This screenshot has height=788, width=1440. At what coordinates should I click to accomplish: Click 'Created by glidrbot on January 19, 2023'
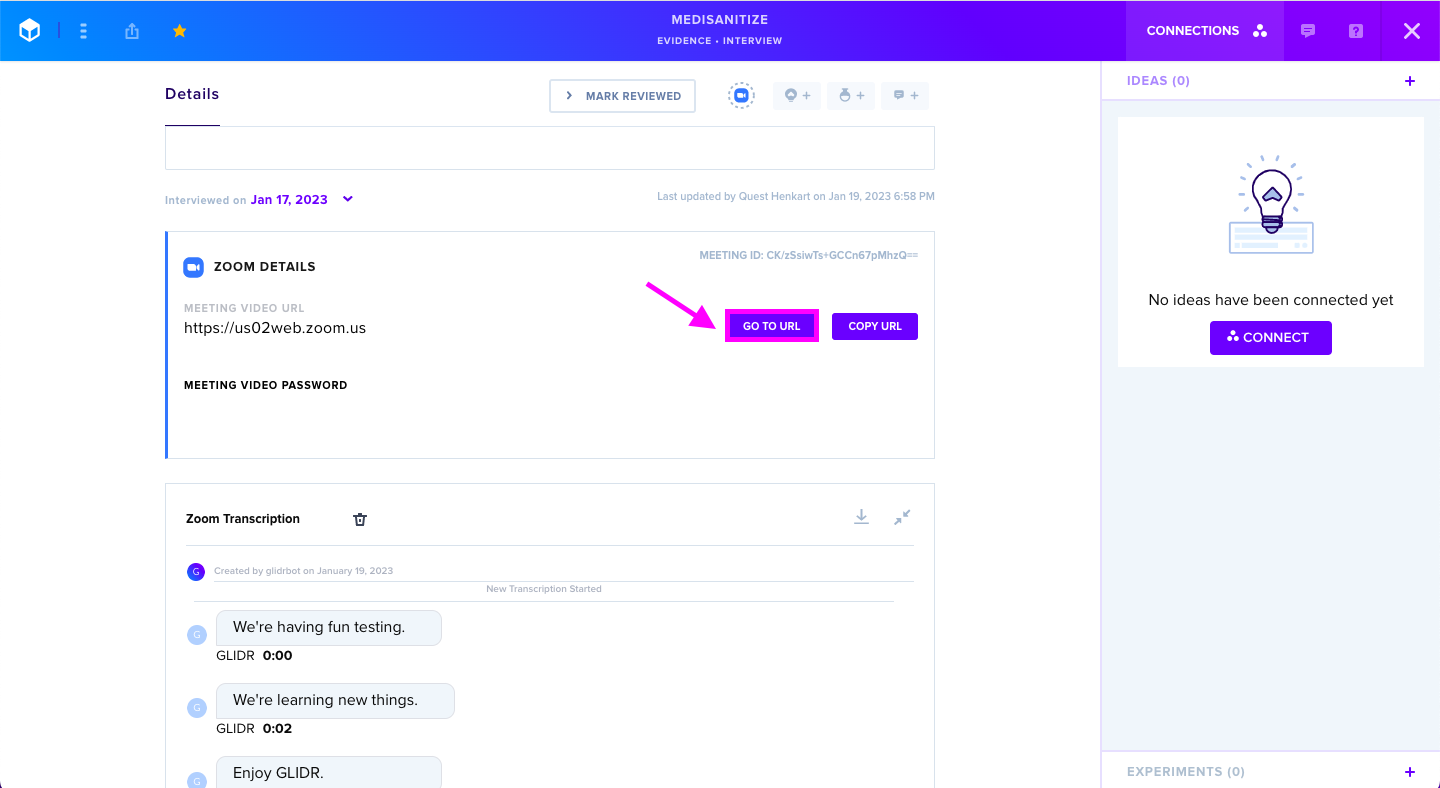pyautogui.click(x=303, y=571)
